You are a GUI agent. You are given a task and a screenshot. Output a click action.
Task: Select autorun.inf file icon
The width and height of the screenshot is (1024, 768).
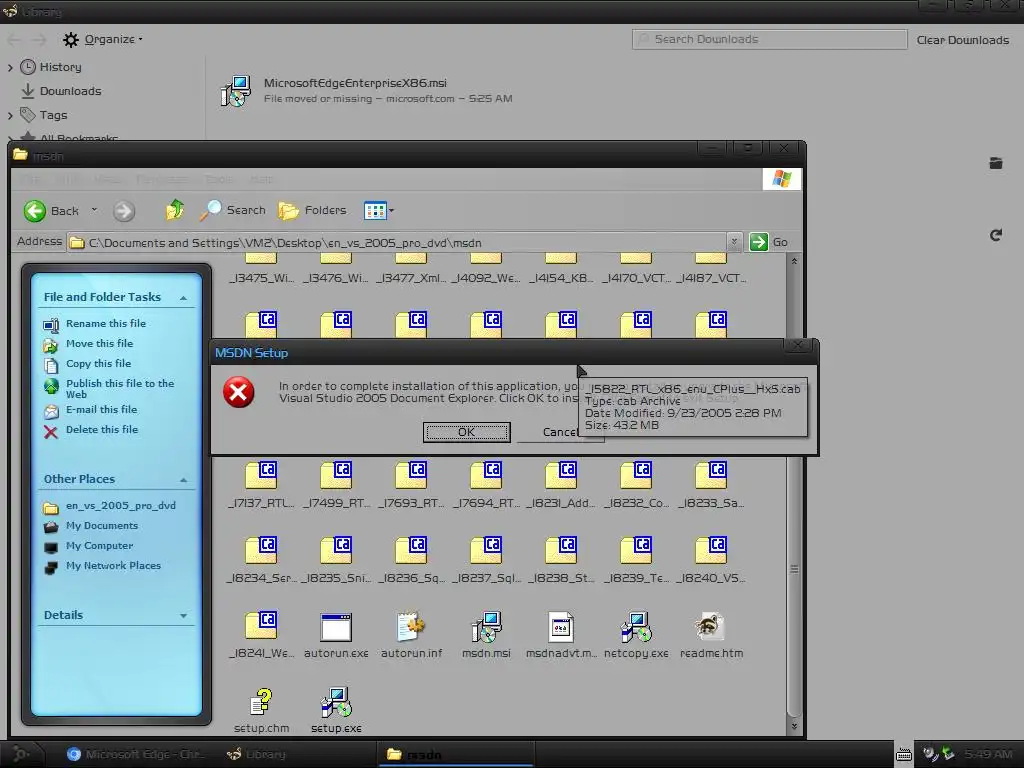coord(411,627)
